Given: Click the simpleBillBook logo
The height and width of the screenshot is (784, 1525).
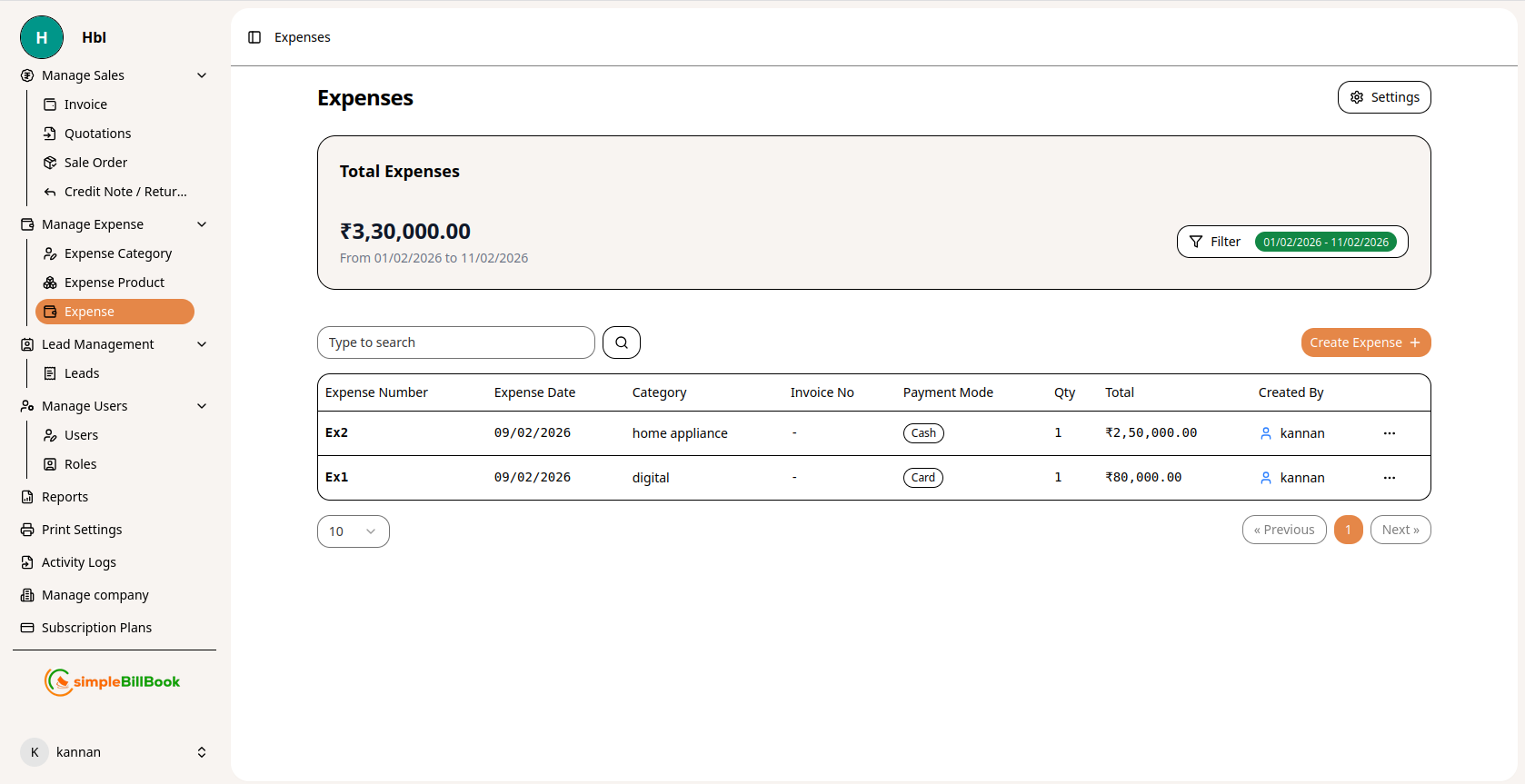Looking at the screenshot, I should tap(113, 681).
